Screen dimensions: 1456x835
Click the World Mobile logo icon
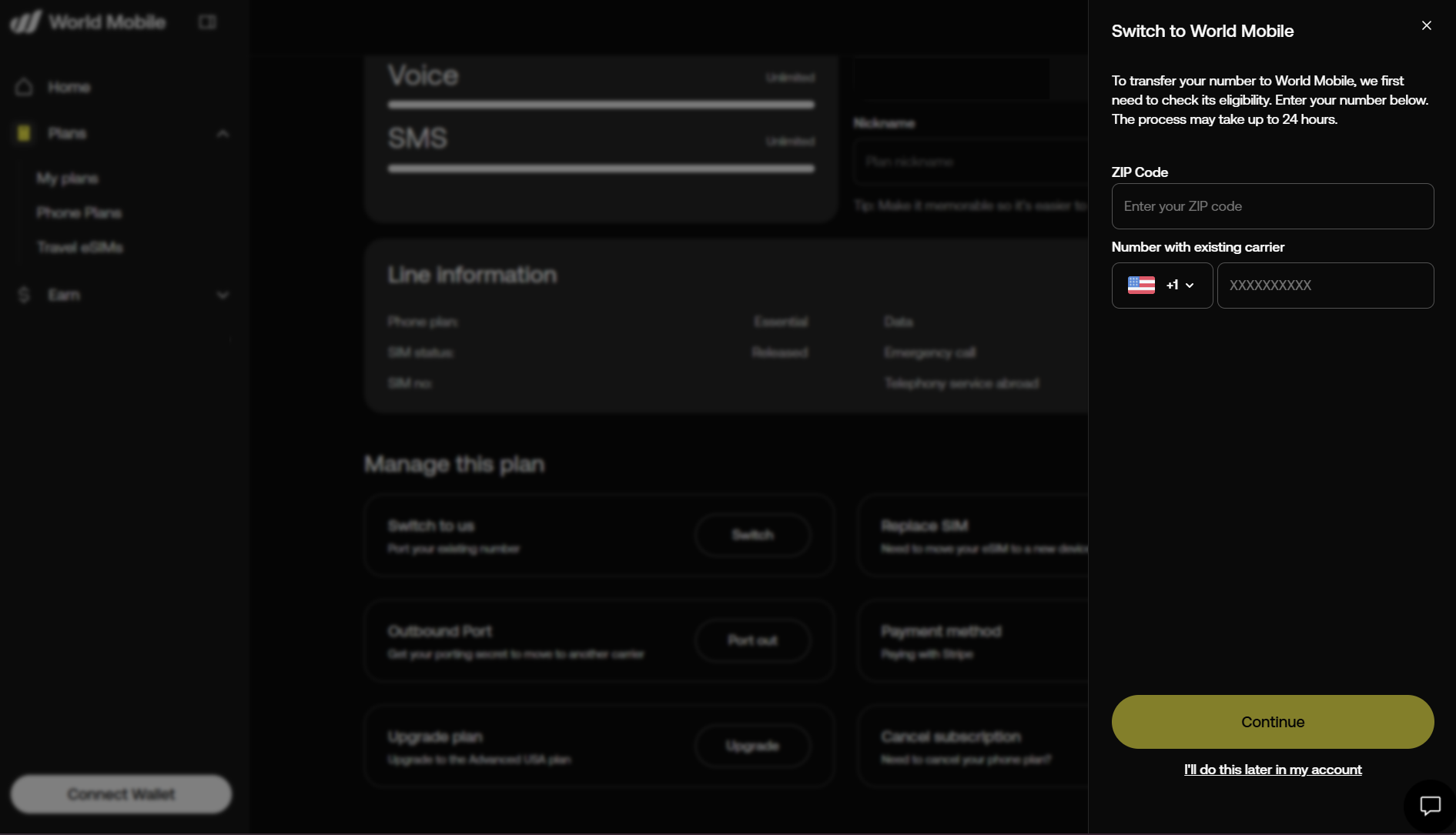click(25, 22)
